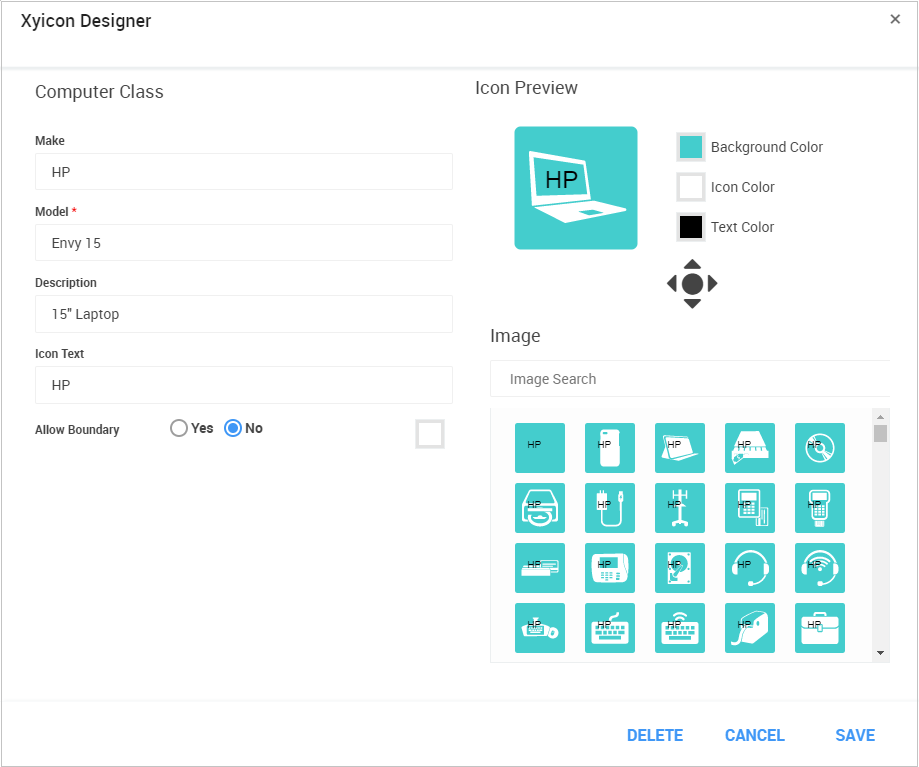Screen dimensions: 919x767
Task: Set Allow Boundary to Yes
Action: tap(179, 428)
